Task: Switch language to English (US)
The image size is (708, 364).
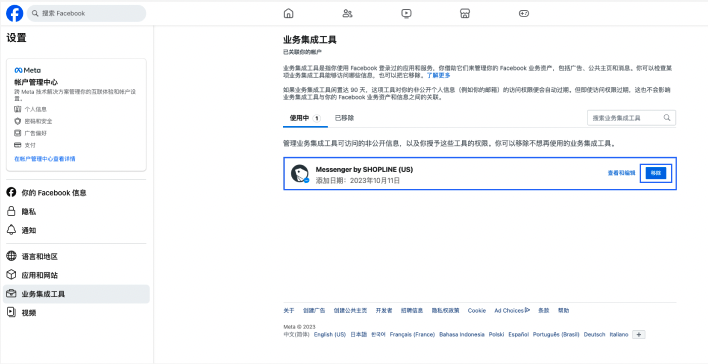Action: click(330, 335)
